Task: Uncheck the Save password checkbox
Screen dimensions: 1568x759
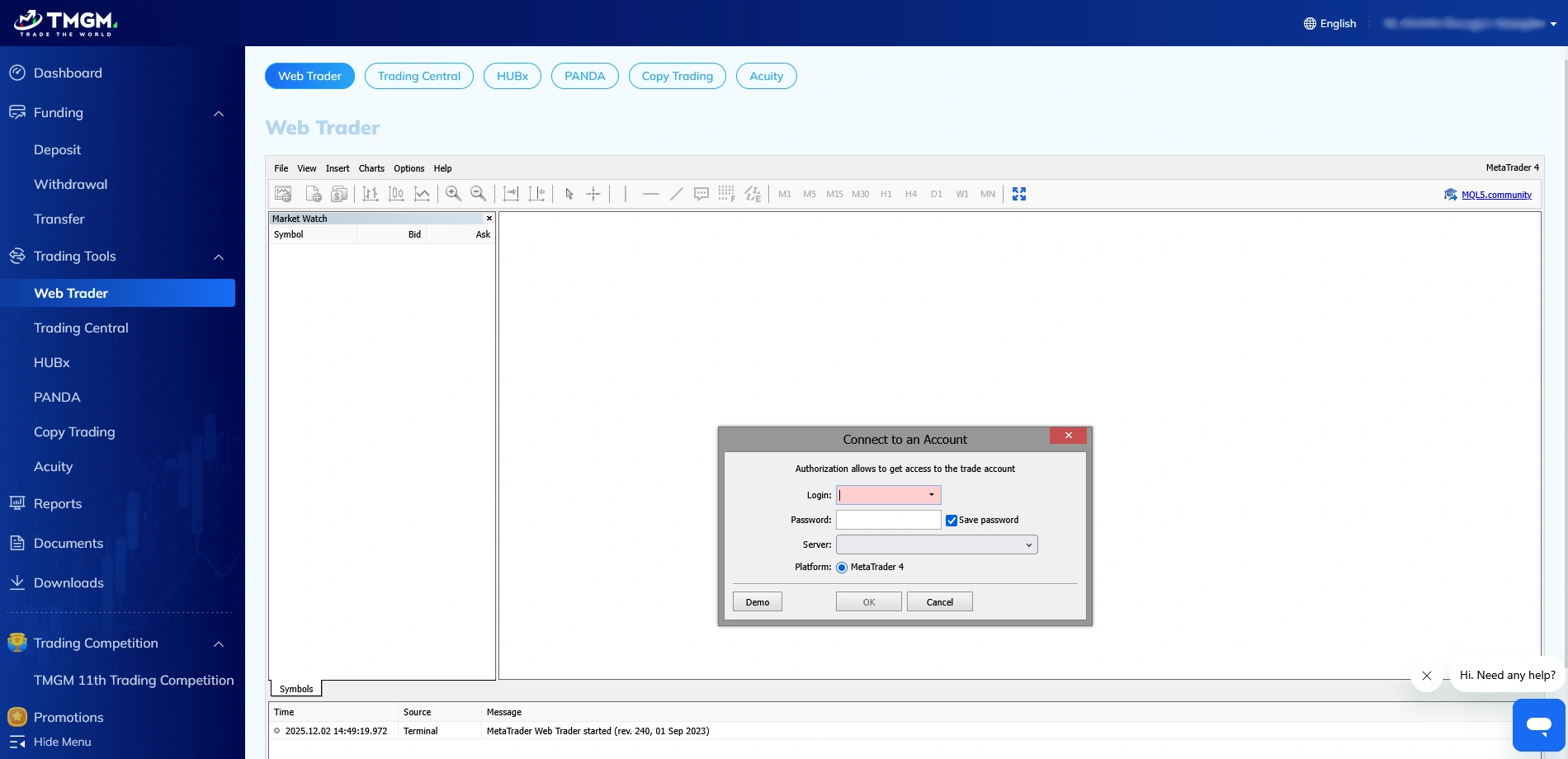Action: (952, 520)
